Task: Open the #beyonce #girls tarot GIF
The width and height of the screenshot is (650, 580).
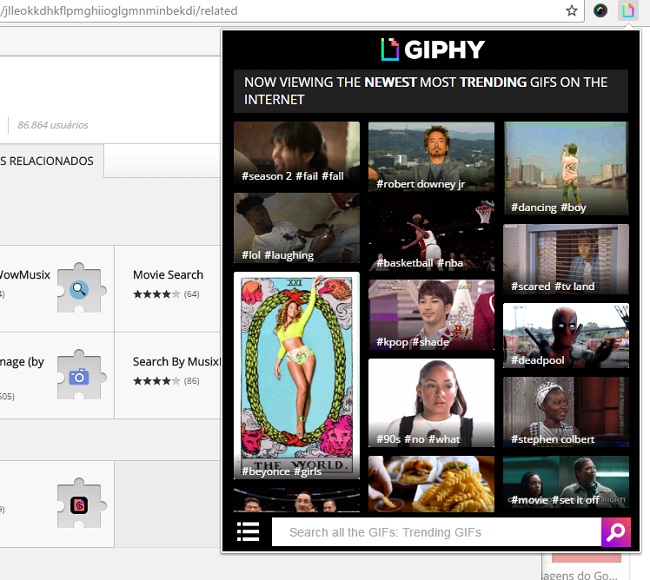Action: click(296, 376)
